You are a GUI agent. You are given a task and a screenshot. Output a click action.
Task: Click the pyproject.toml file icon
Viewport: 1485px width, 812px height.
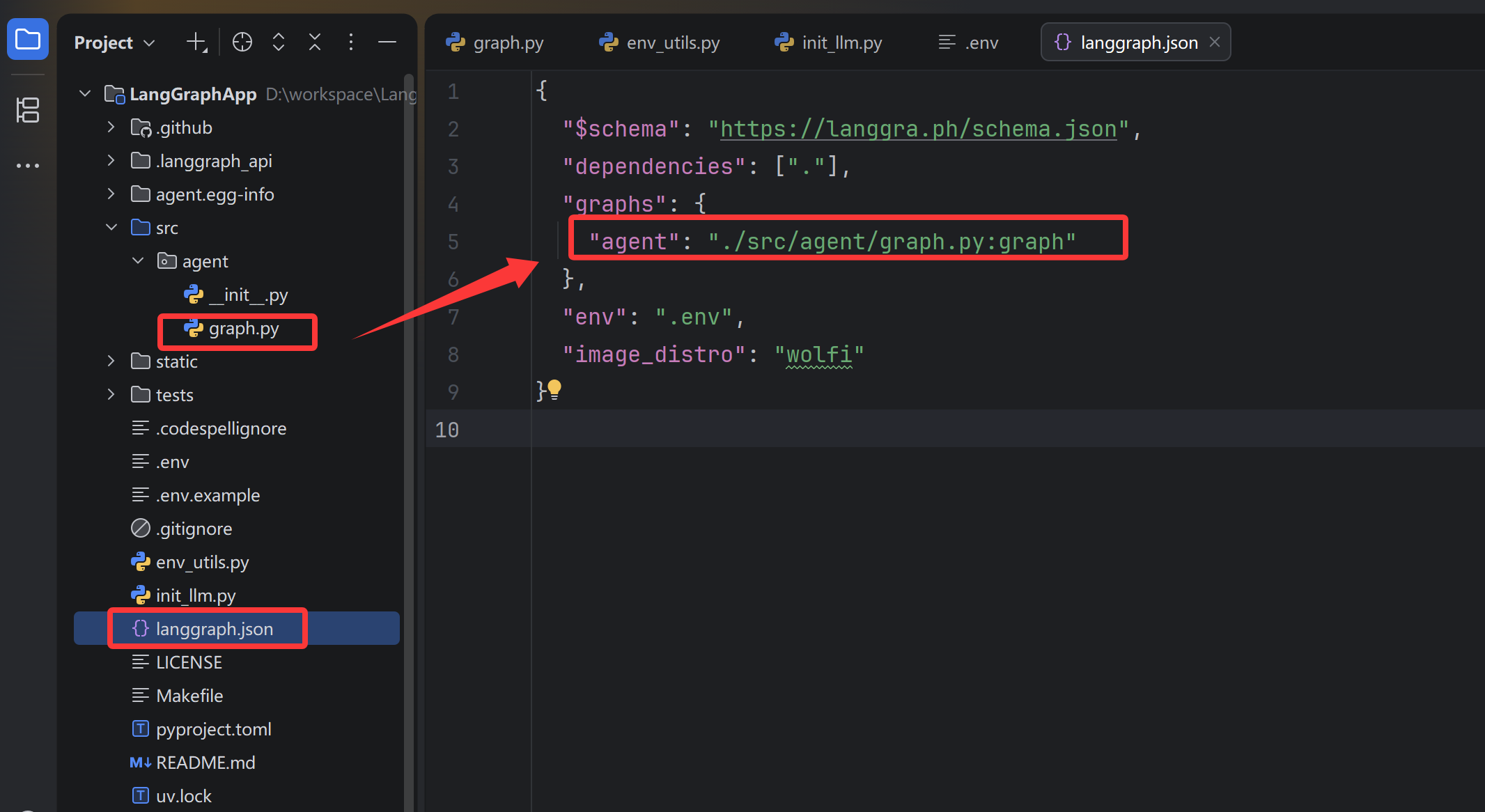point(141,728)
